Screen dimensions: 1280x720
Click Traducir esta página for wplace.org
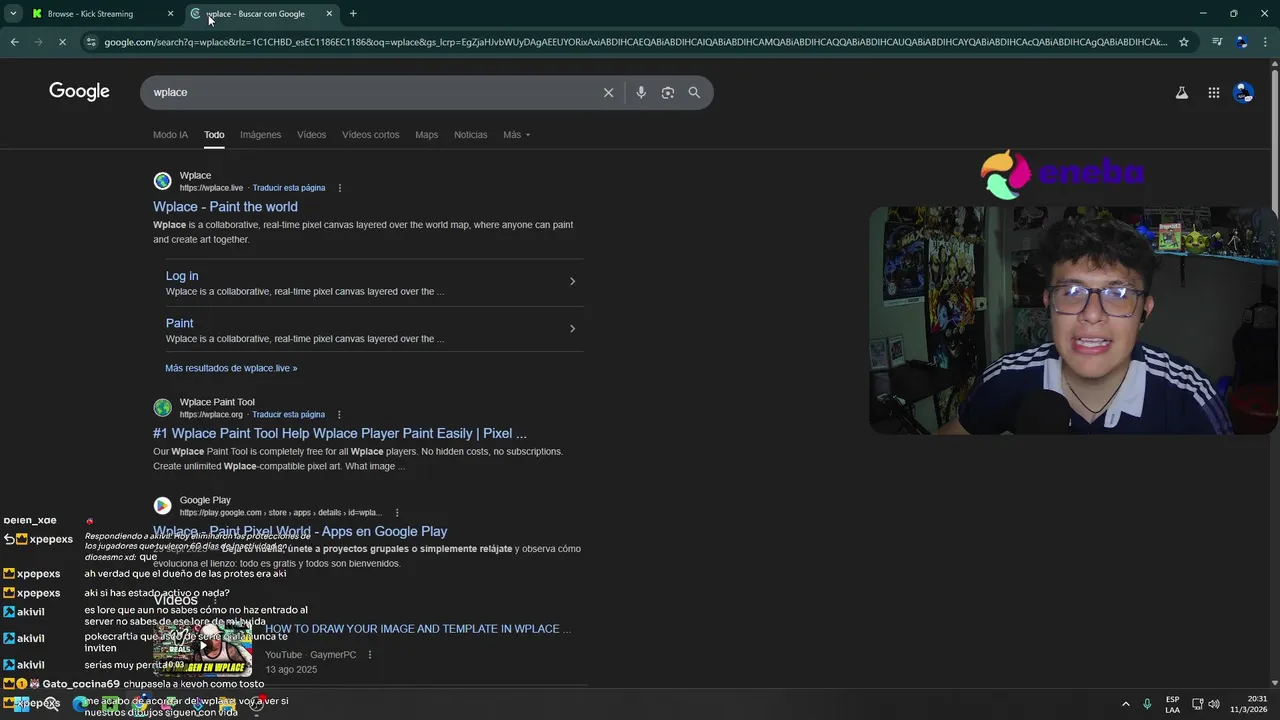(x=289, y=414)
